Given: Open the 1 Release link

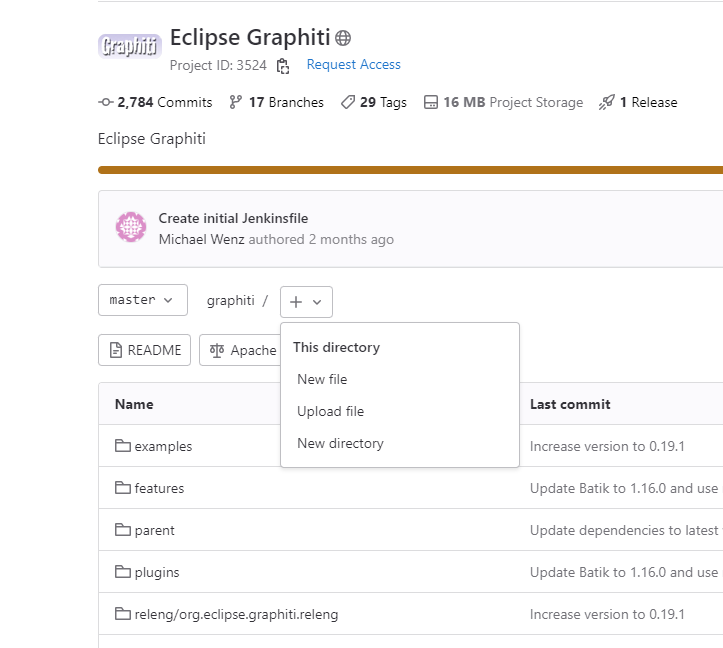Looking at the screenshot, I should coord(638,102).
